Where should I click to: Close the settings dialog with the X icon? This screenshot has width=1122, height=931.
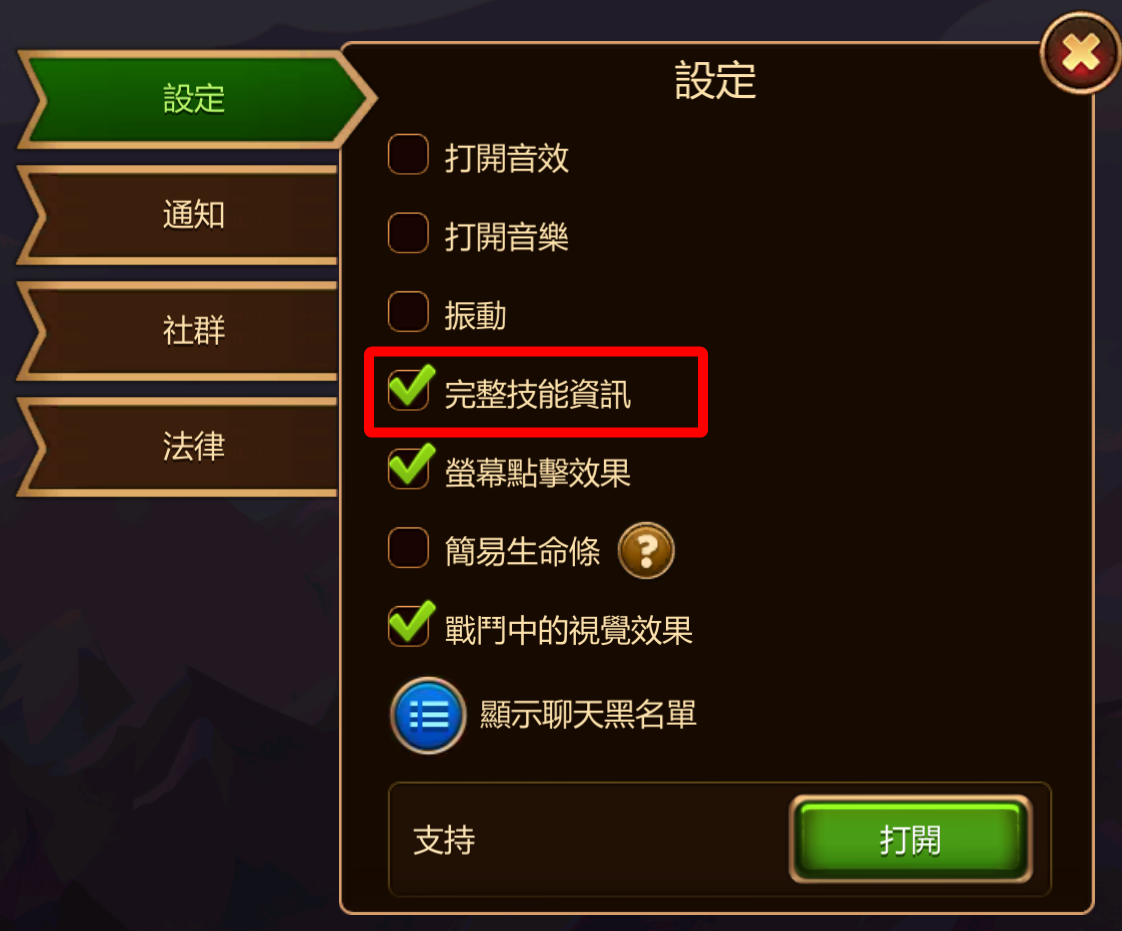tap(1080, 53)
